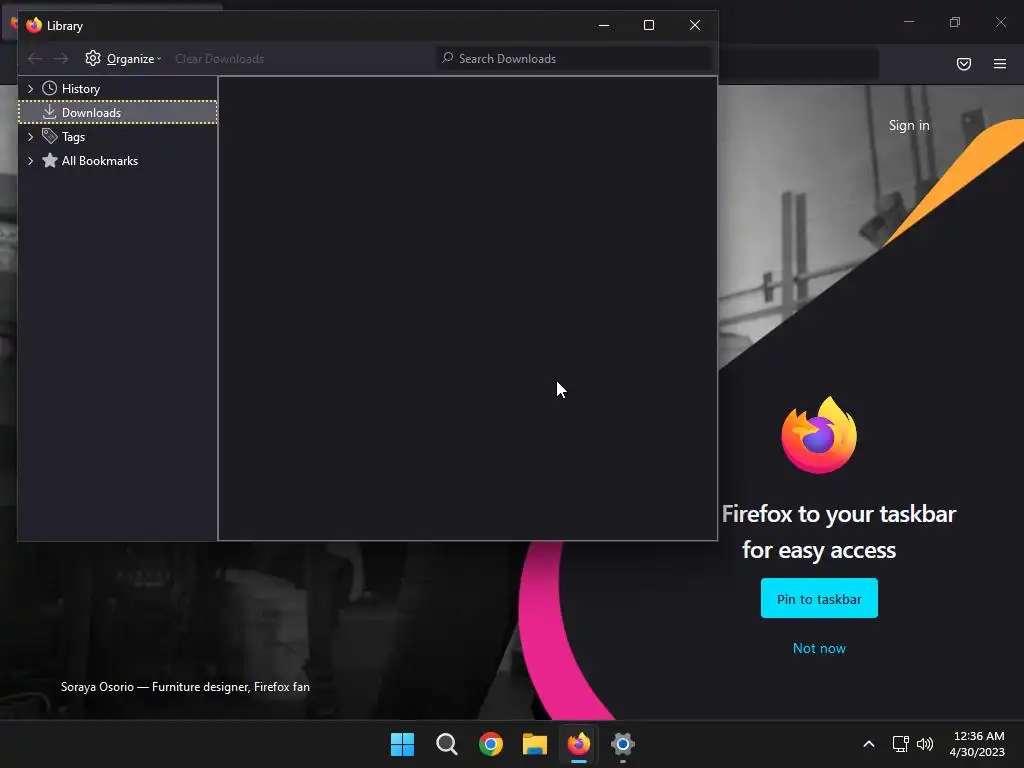Open Settings gear app in taskbar
The image size is (1024, 768).
pyautogui.click(x=623, y=744)
